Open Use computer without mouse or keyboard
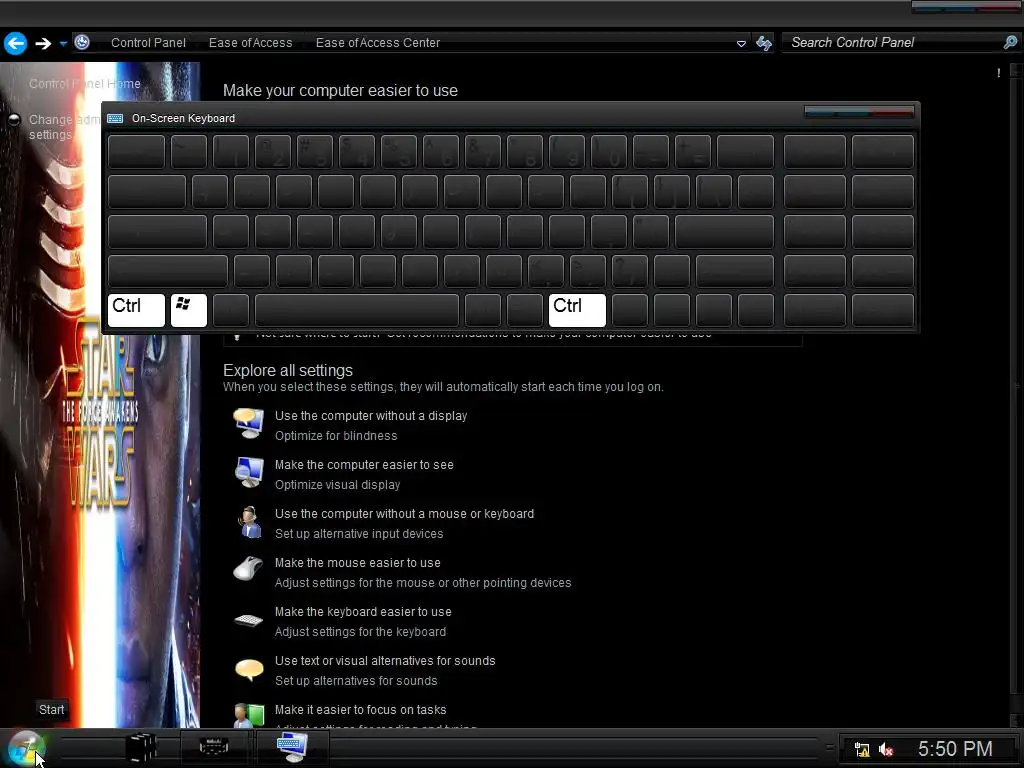 404,514
